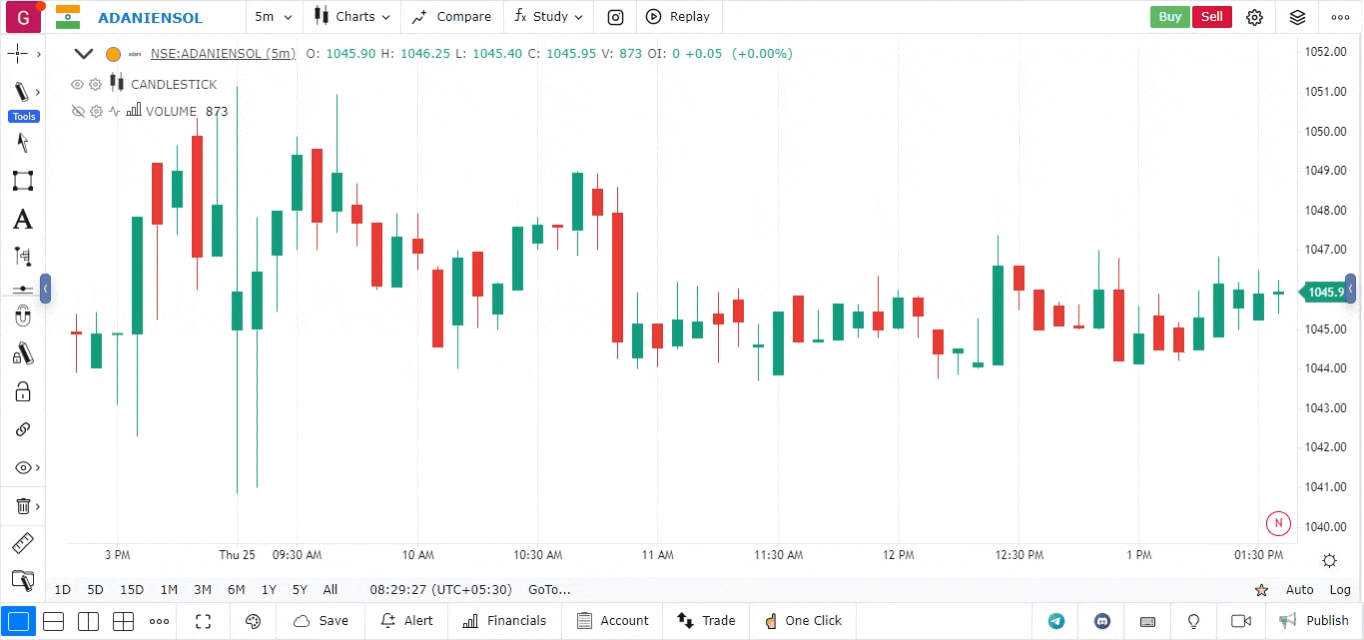
Task: Click the trash delete drawings icon
Action: click(x=22, y=506)
